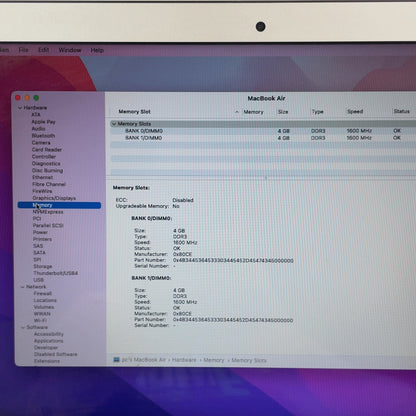Viewport: 416px width, 416px height.
Task: Select Power in the sidebar
Action: click(40, 232)
